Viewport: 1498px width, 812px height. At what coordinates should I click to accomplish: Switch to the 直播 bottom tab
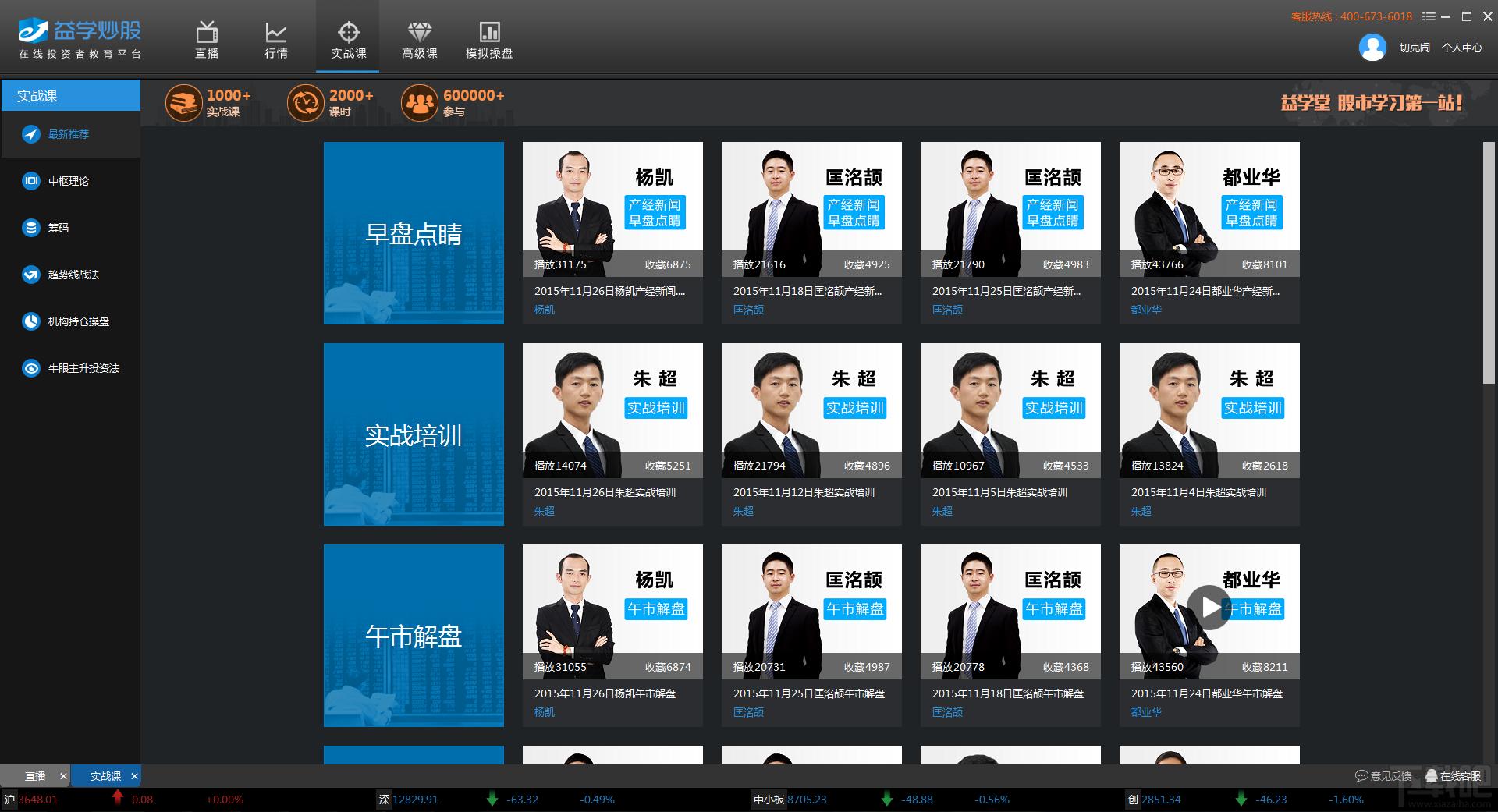(35, 776)
